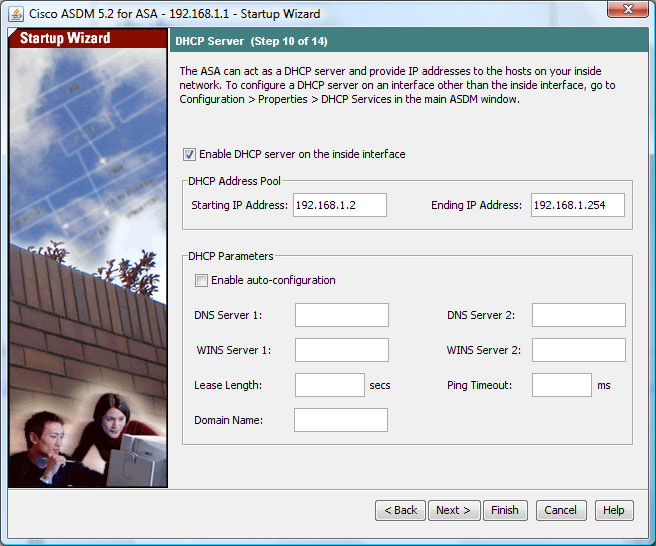
Task: Enable auto-configuration checkbox
Action: (x=201, y=280)
